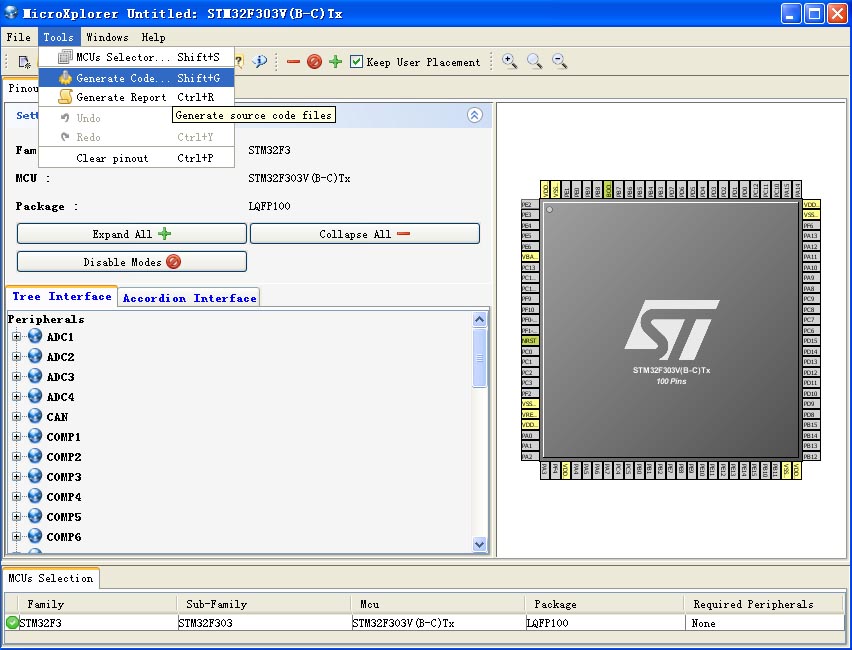Expand the CAN tree node

point(16,417)
